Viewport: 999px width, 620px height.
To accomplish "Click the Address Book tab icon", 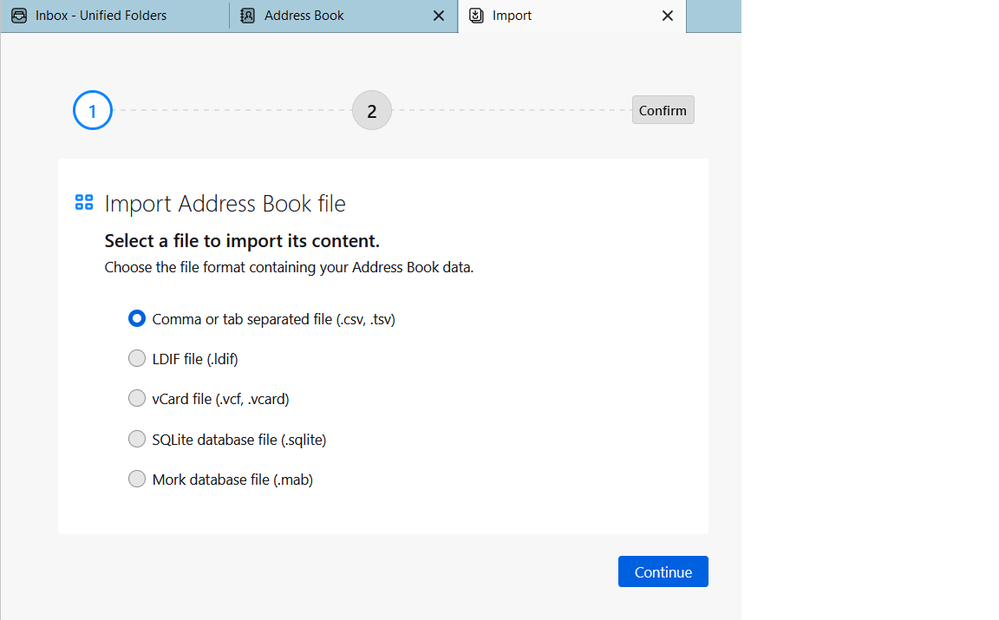I will [x=247, y=15].
